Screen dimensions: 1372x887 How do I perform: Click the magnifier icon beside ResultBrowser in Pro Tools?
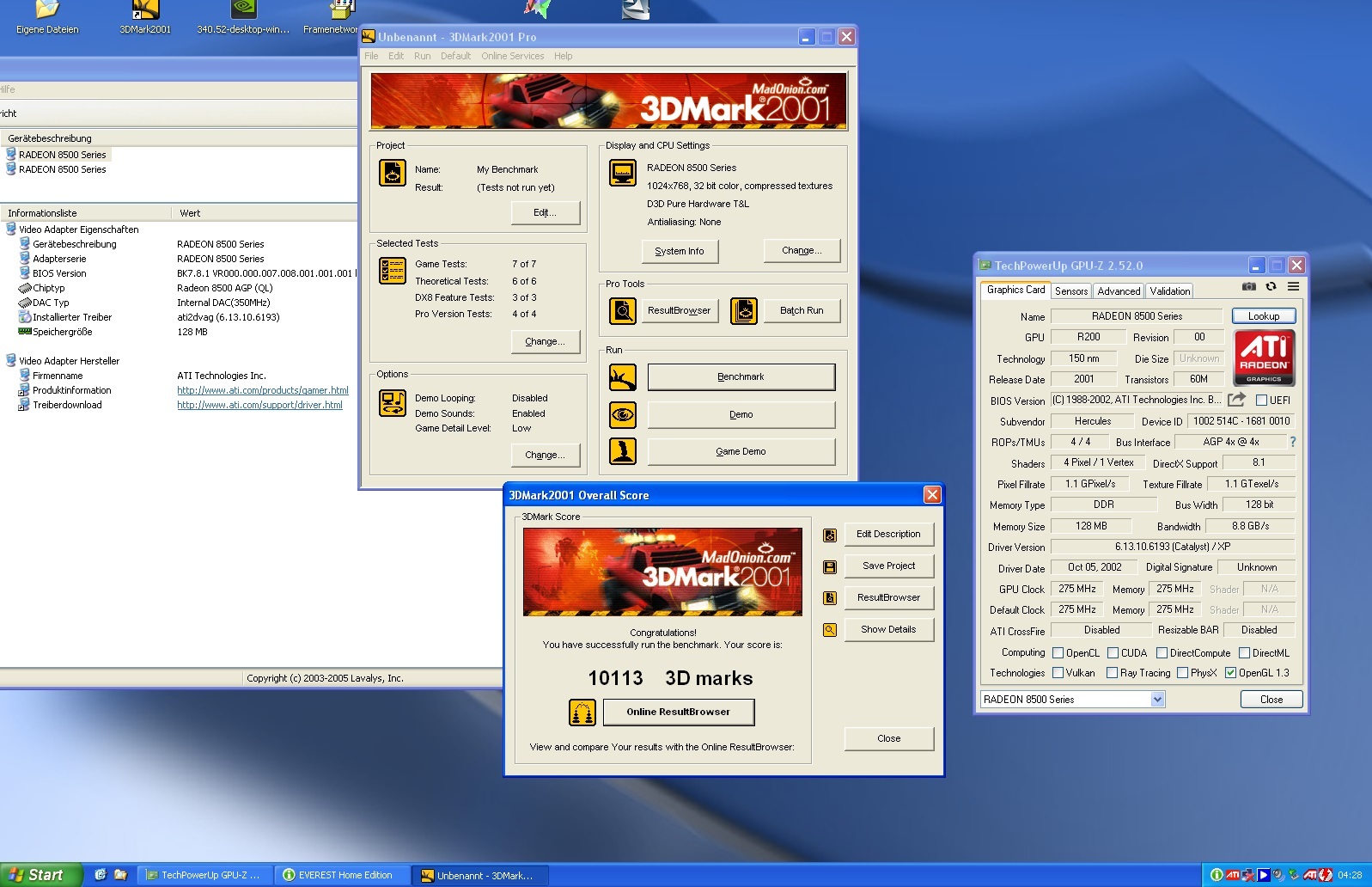pyautogui.click(x=623, y=310)
